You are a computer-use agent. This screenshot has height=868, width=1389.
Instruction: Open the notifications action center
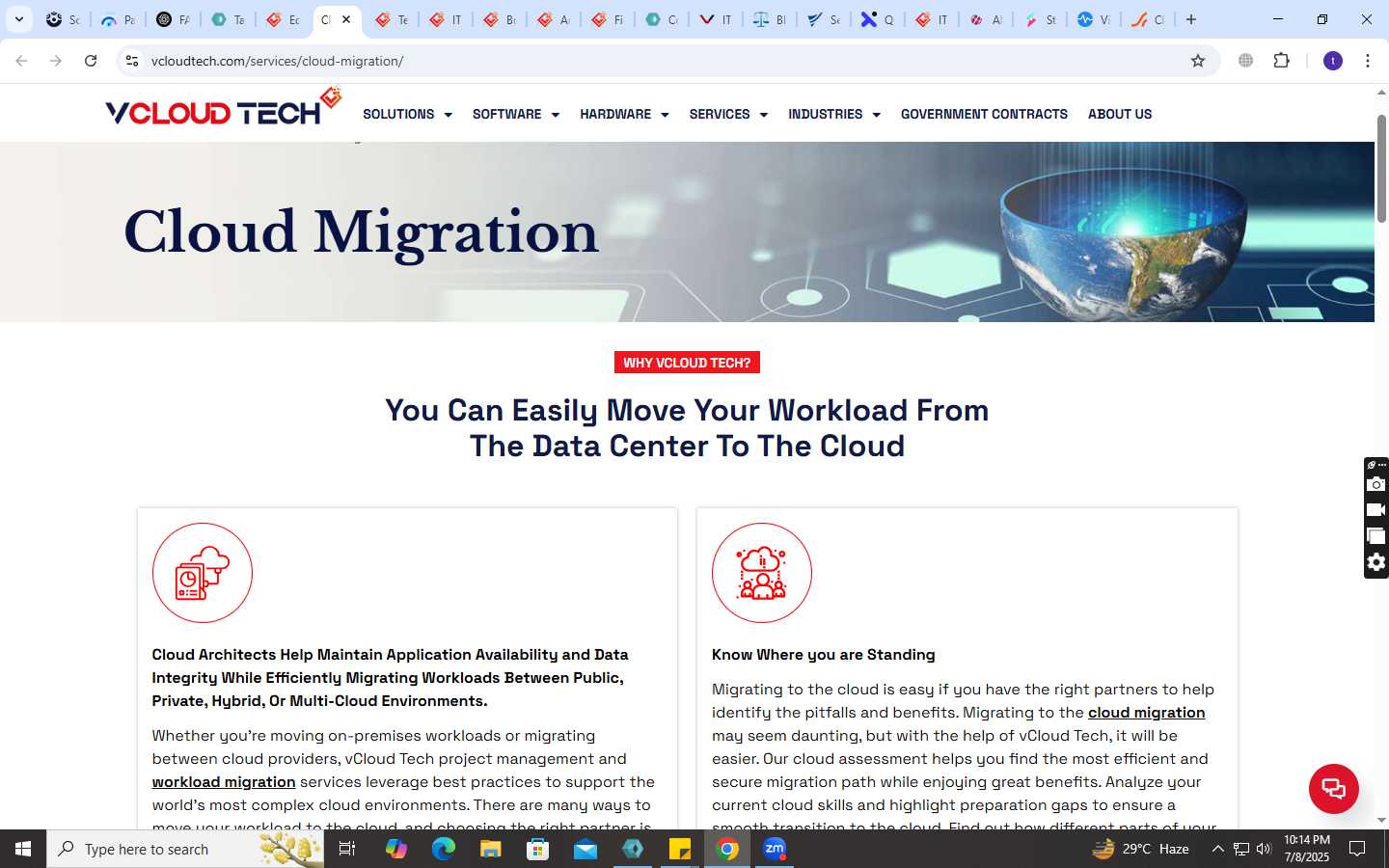coord(1357,849)
